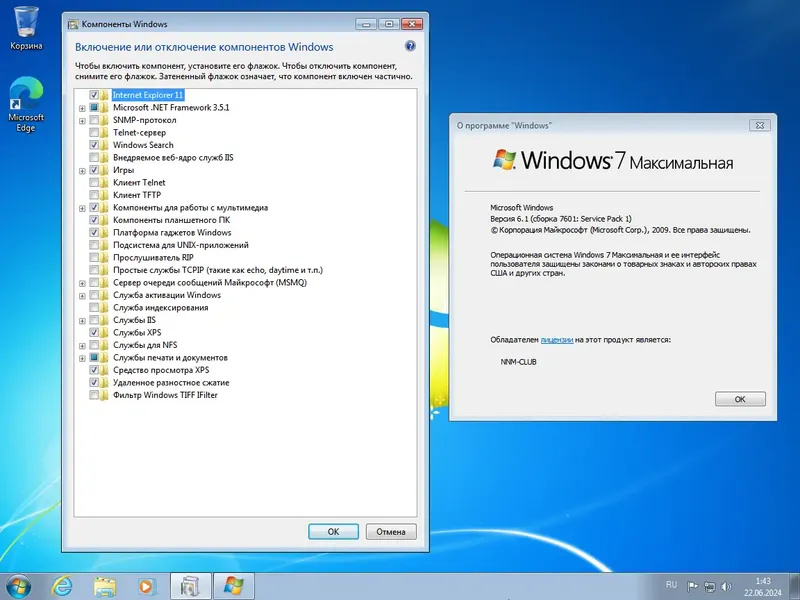The height and width of the screenshot is (600, 800).
Task: Uncheck the Службы XPS checkbox
Action: (x=95, y=332)
